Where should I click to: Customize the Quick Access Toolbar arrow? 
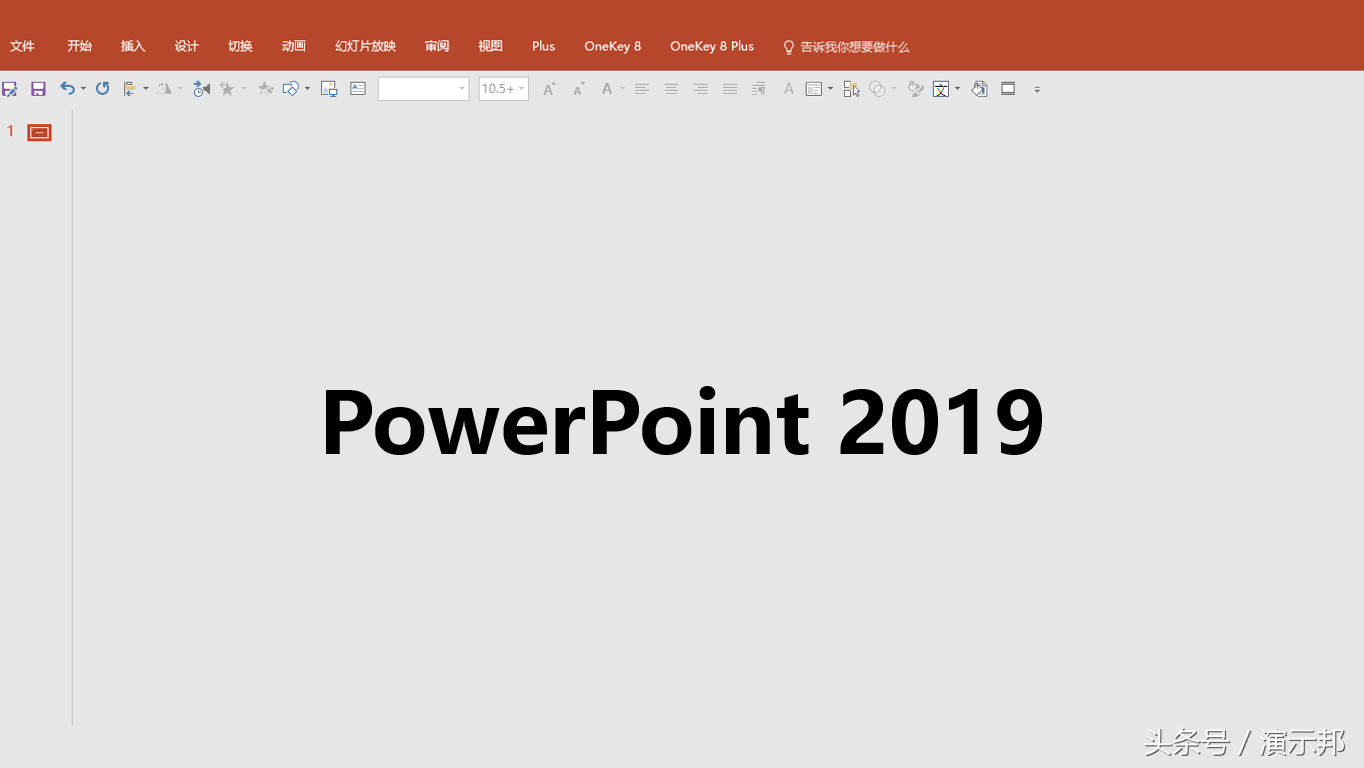(x=1037, y=90)
